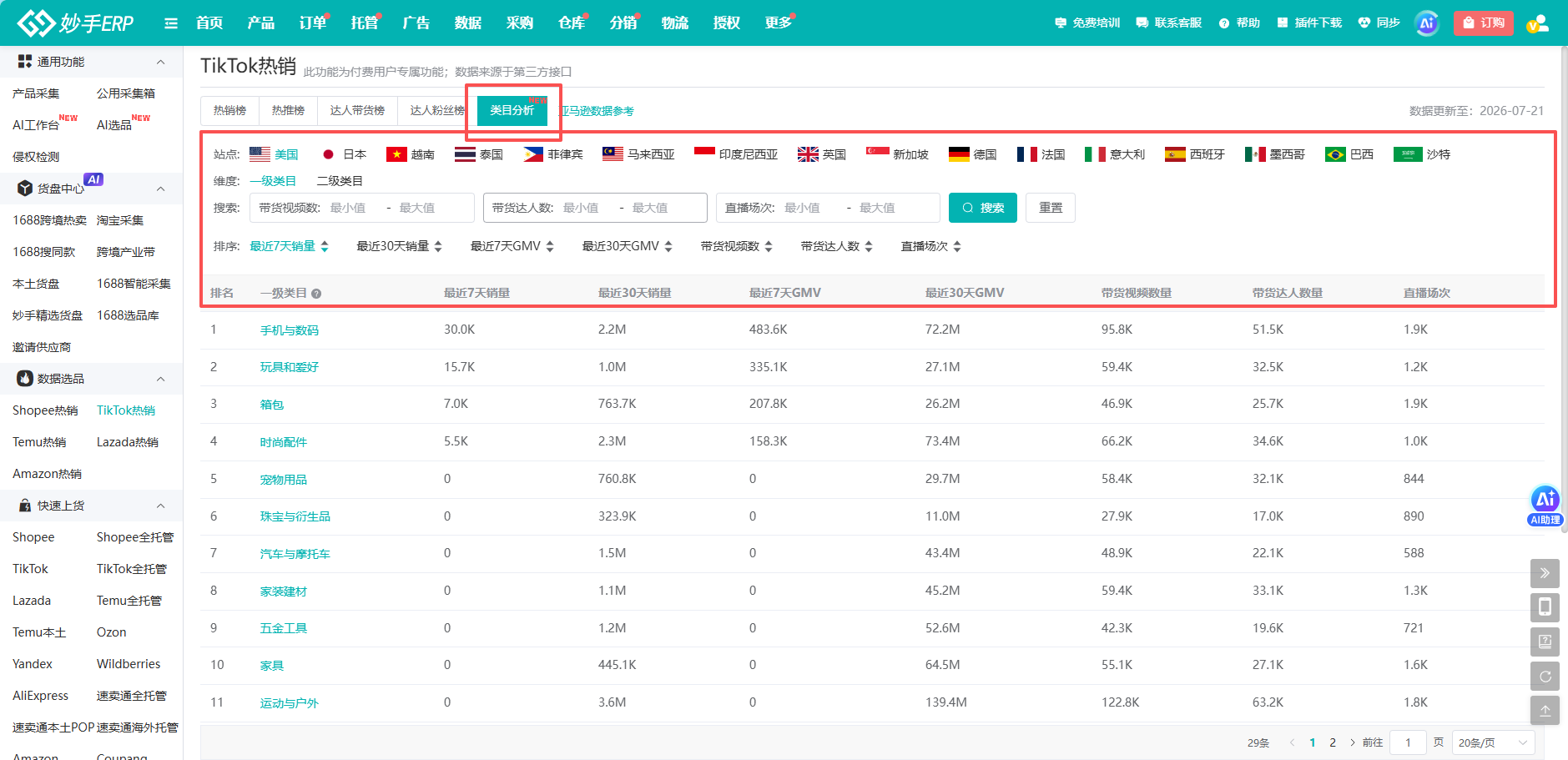The height and width of the screenshot is (760, 1568).
Task: Click the pagination jump-to page field
Action: click(x=1408, y=742)
